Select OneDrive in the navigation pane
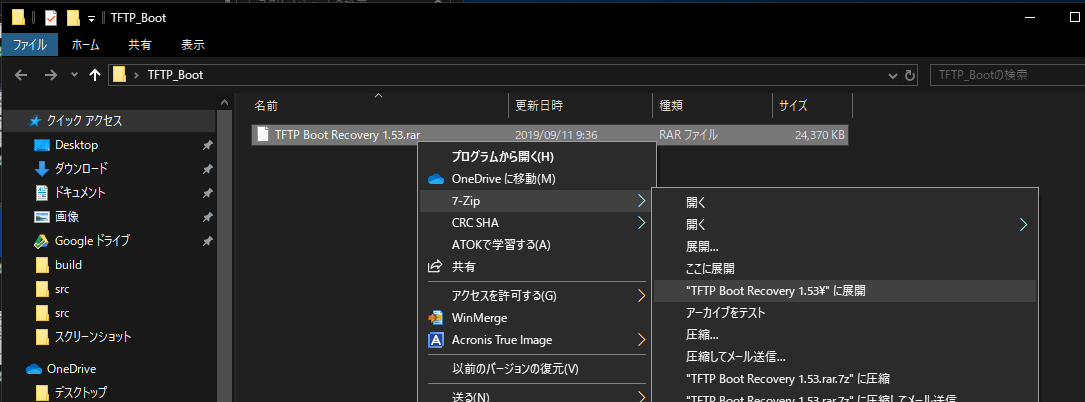1085x402 pixels. point(71,369)
